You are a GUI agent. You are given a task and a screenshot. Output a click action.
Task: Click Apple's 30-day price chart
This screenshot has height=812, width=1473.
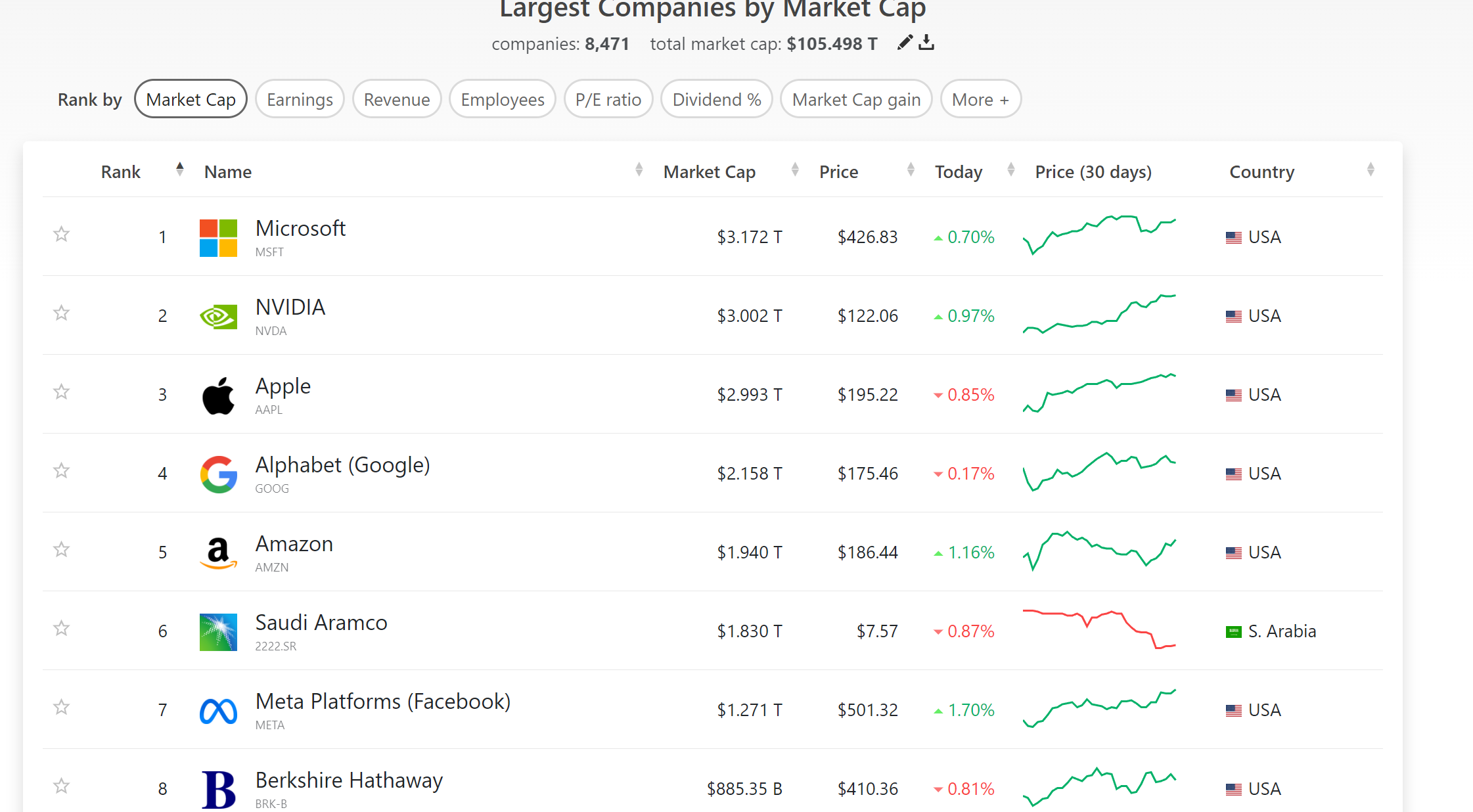click(1099, 393)
